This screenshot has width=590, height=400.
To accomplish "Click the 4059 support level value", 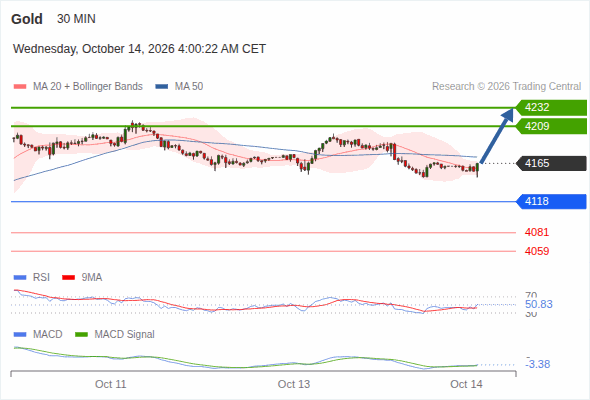I will (537, 251).
